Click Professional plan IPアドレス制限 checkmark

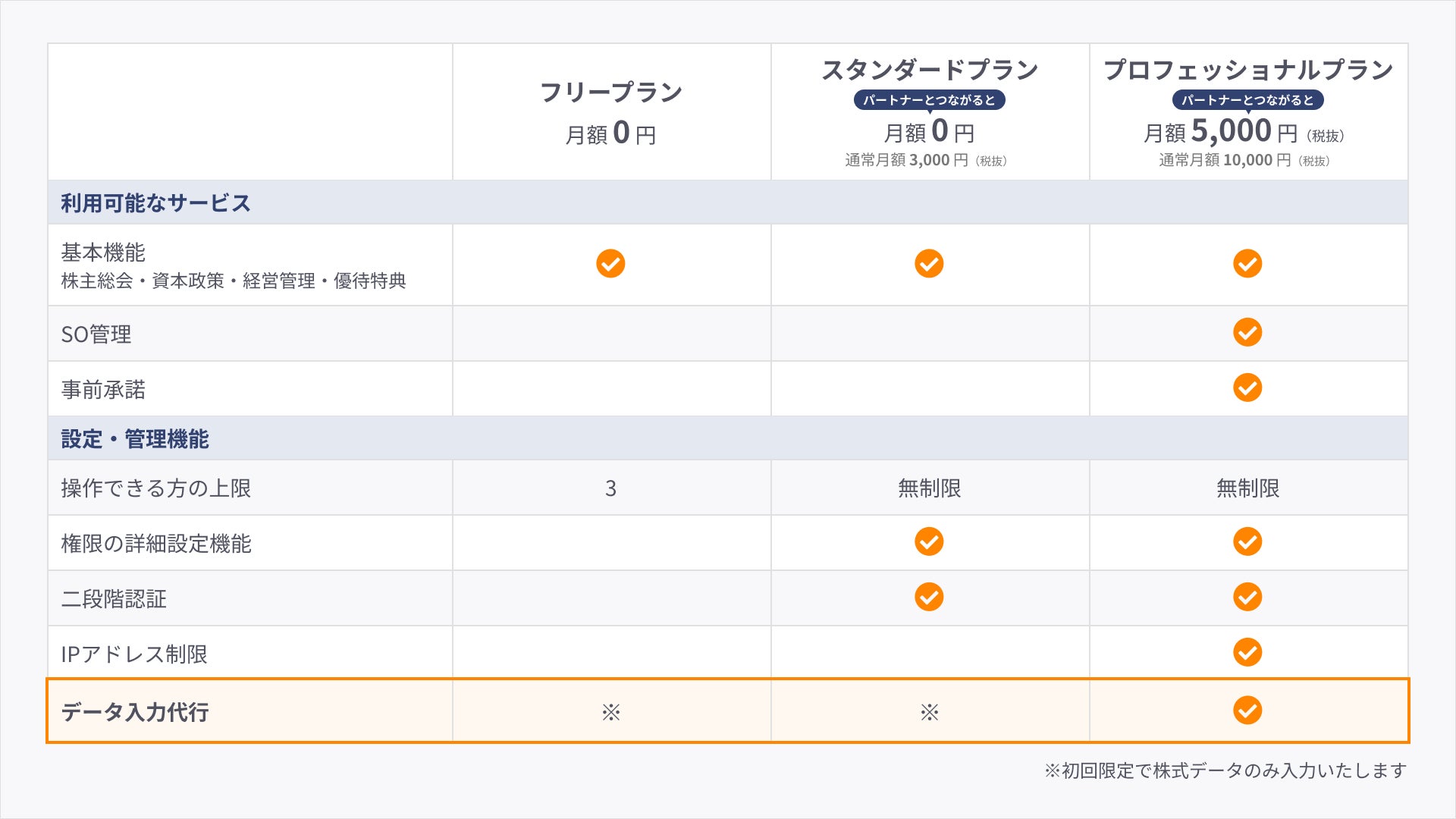click(x=1247, y=652)
